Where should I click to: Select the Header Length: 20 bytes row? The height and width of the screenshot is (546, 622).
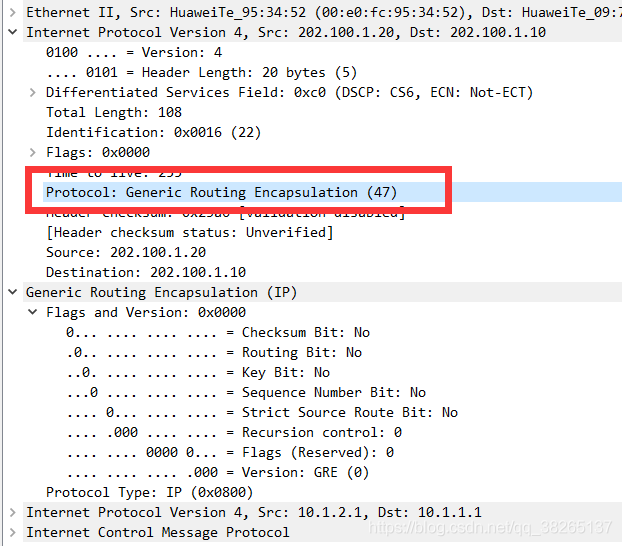[x=202, y=73]
